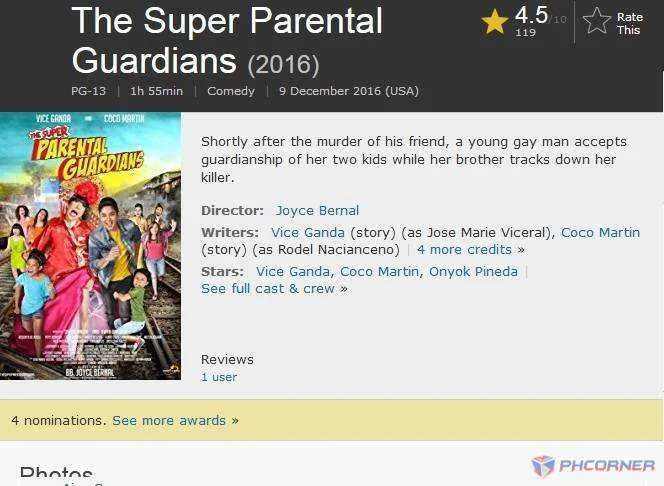Click the empty Rate This star icon
The width and height of the screenshot is (664, 486).
[x=597, y=20]
